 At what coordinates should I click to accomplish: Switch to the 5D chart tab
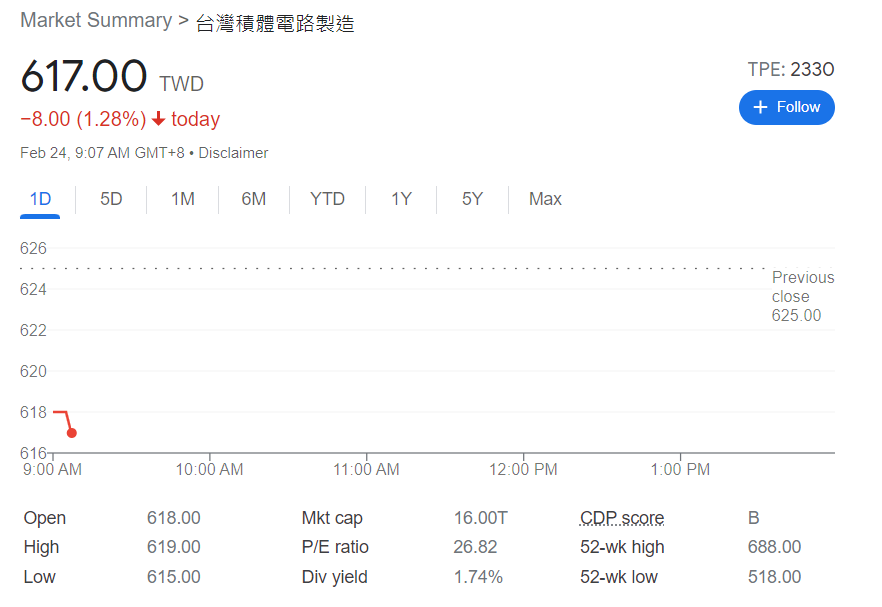[x=111, y=199]
